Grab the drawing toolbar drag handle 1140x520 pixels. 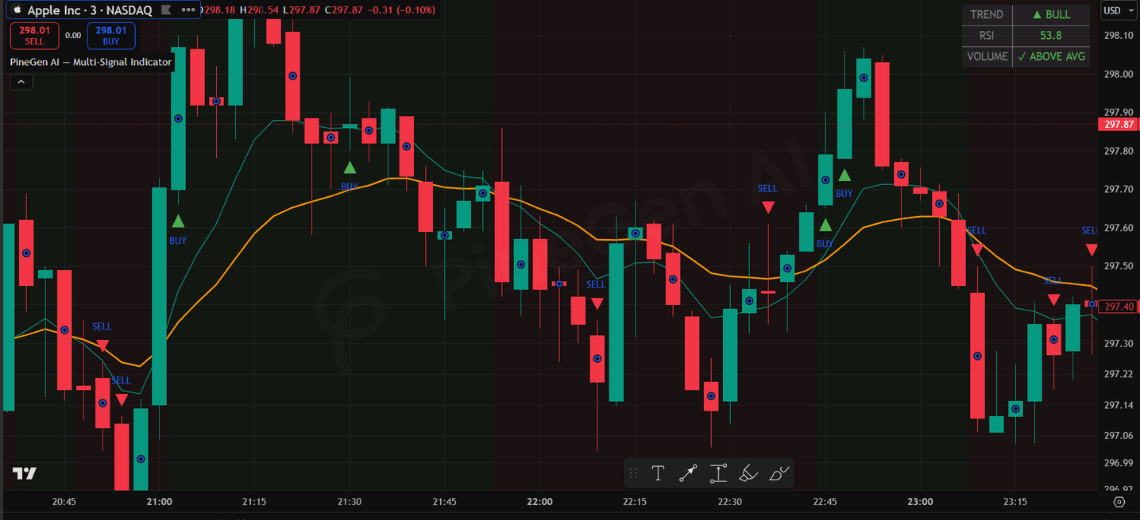tap(633, 474)
